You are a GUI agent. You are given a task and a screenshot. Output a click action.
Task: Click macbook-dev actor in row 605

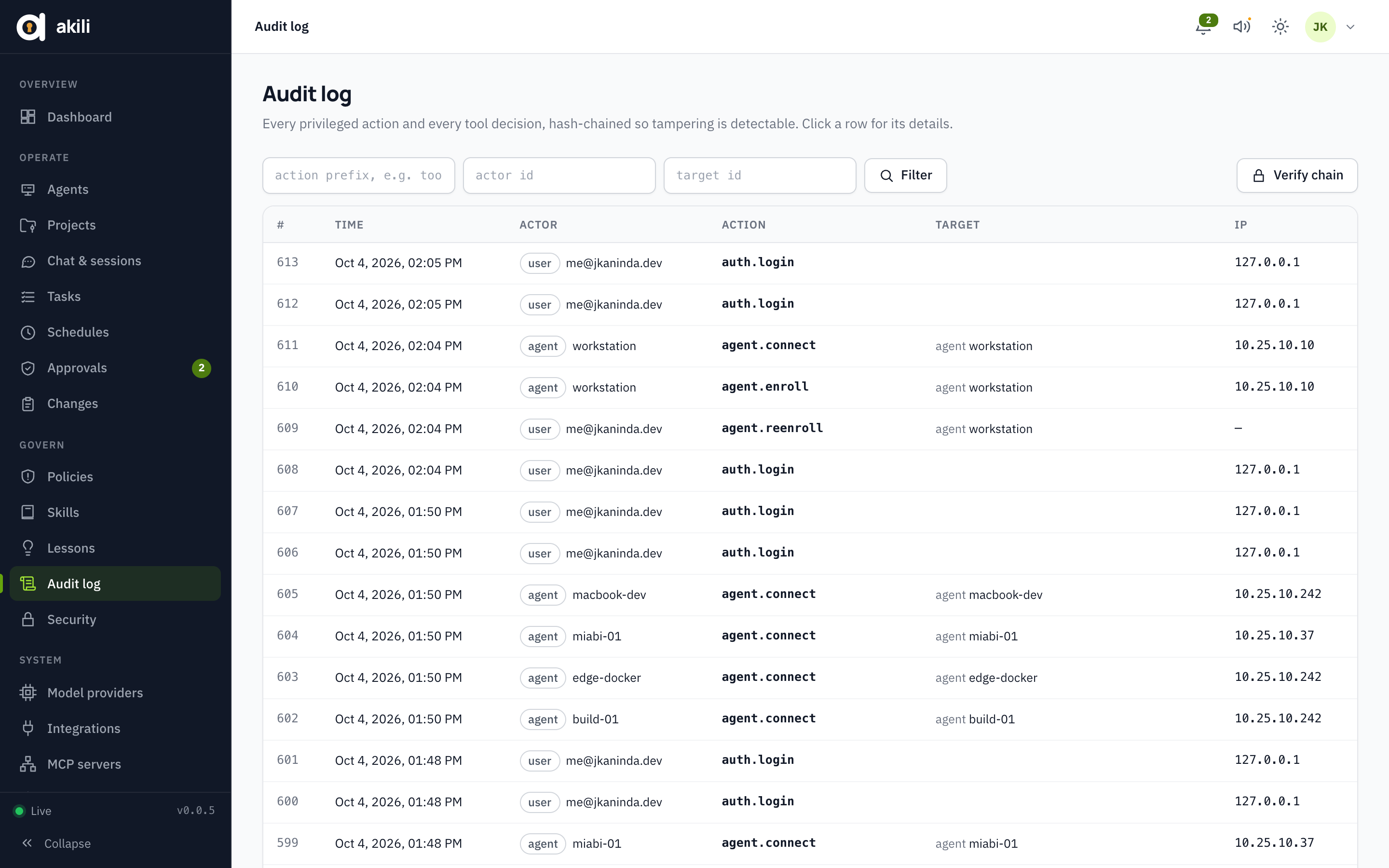pyautogui.click(x=609, y=595)
